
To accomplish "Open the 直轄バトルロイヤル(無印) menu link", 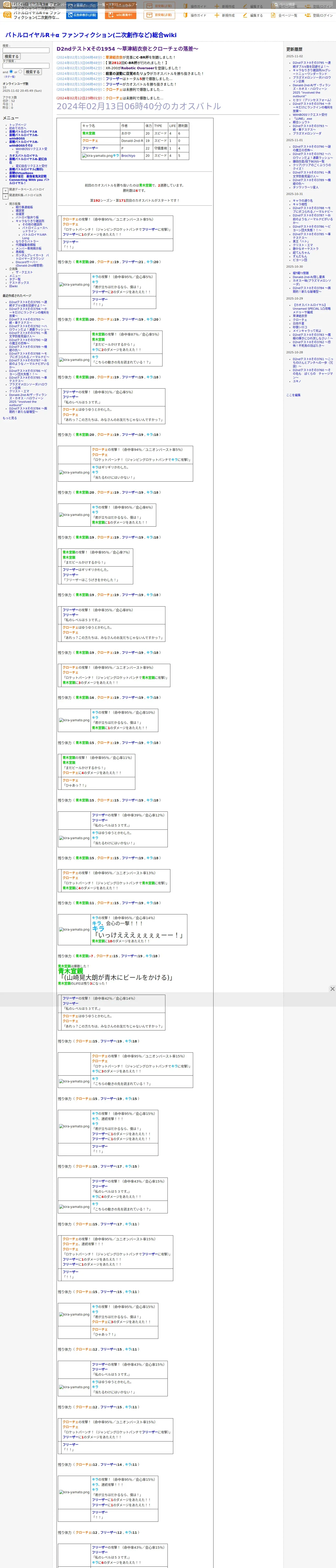I will (26, 170).
